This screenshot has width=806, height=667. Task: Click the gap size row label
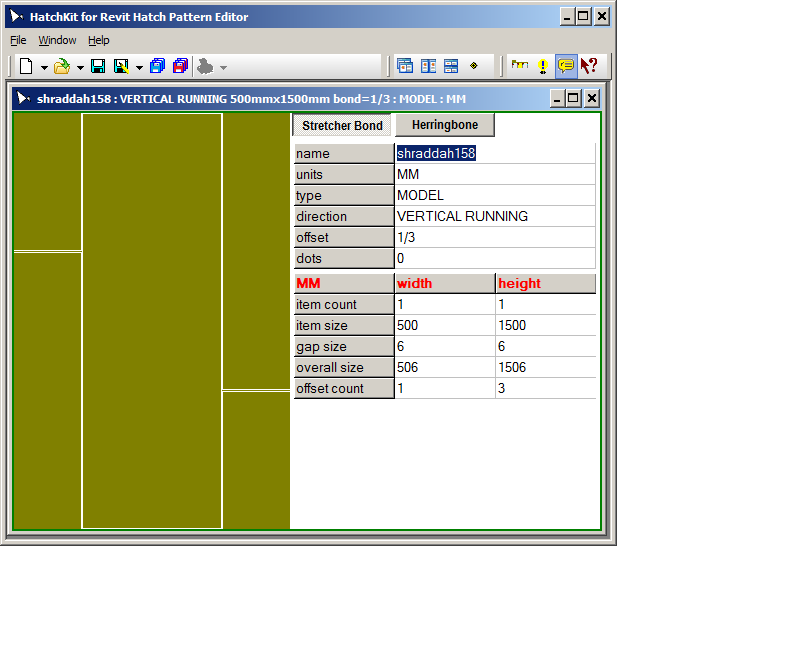point(344,346)
